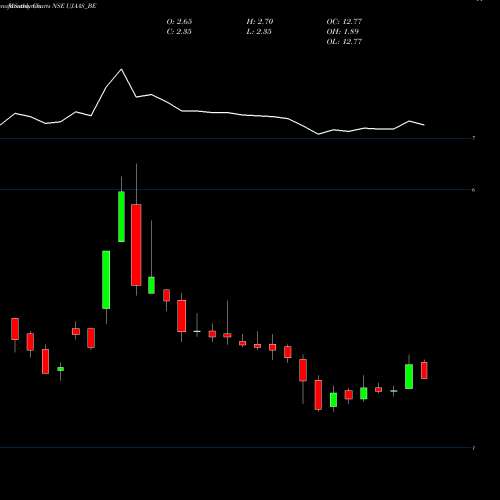This screenshot has width=500, height=500.
Task: Click the 'NSE UJAAS_BE' chart title
Action: [74, 6]
